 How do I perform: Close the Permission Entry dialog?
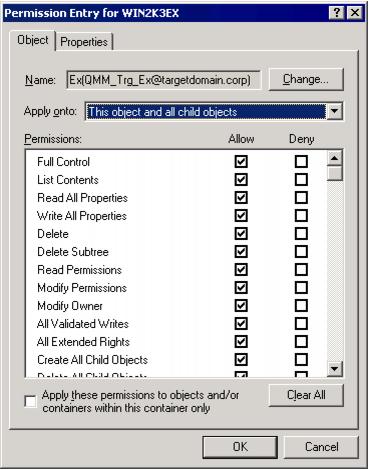coord(355,13)
